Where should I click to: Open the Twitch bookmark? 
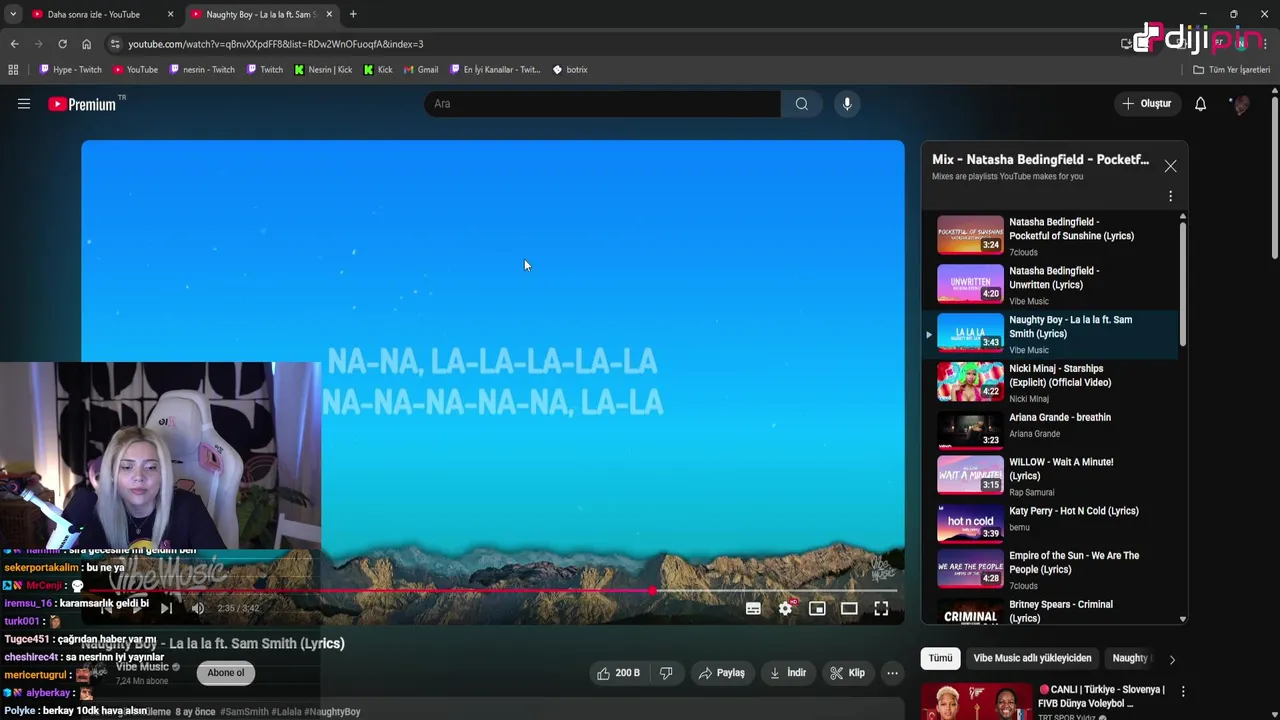click(x=264, y=70)
